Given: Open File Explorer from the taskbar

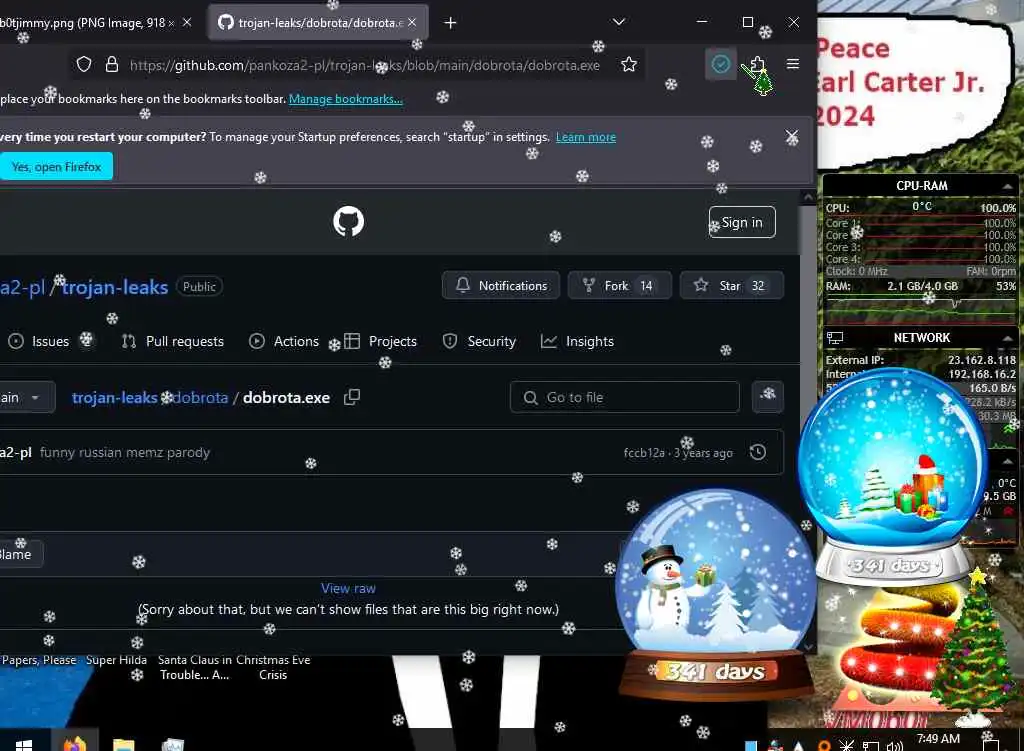Looking at the screenshot, I should [x=123, y=744].
